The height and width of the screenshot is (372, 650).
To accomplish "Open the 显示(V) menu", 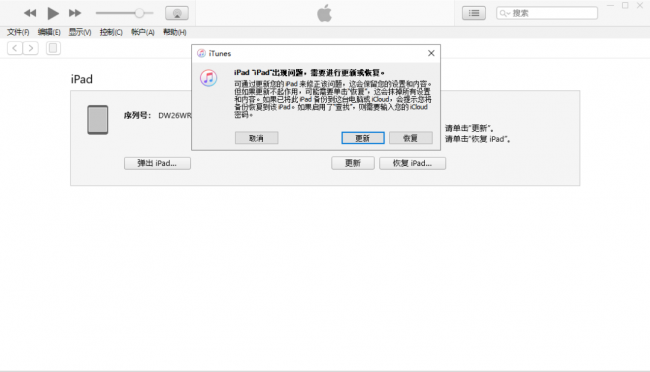I will tap(80, 32).
